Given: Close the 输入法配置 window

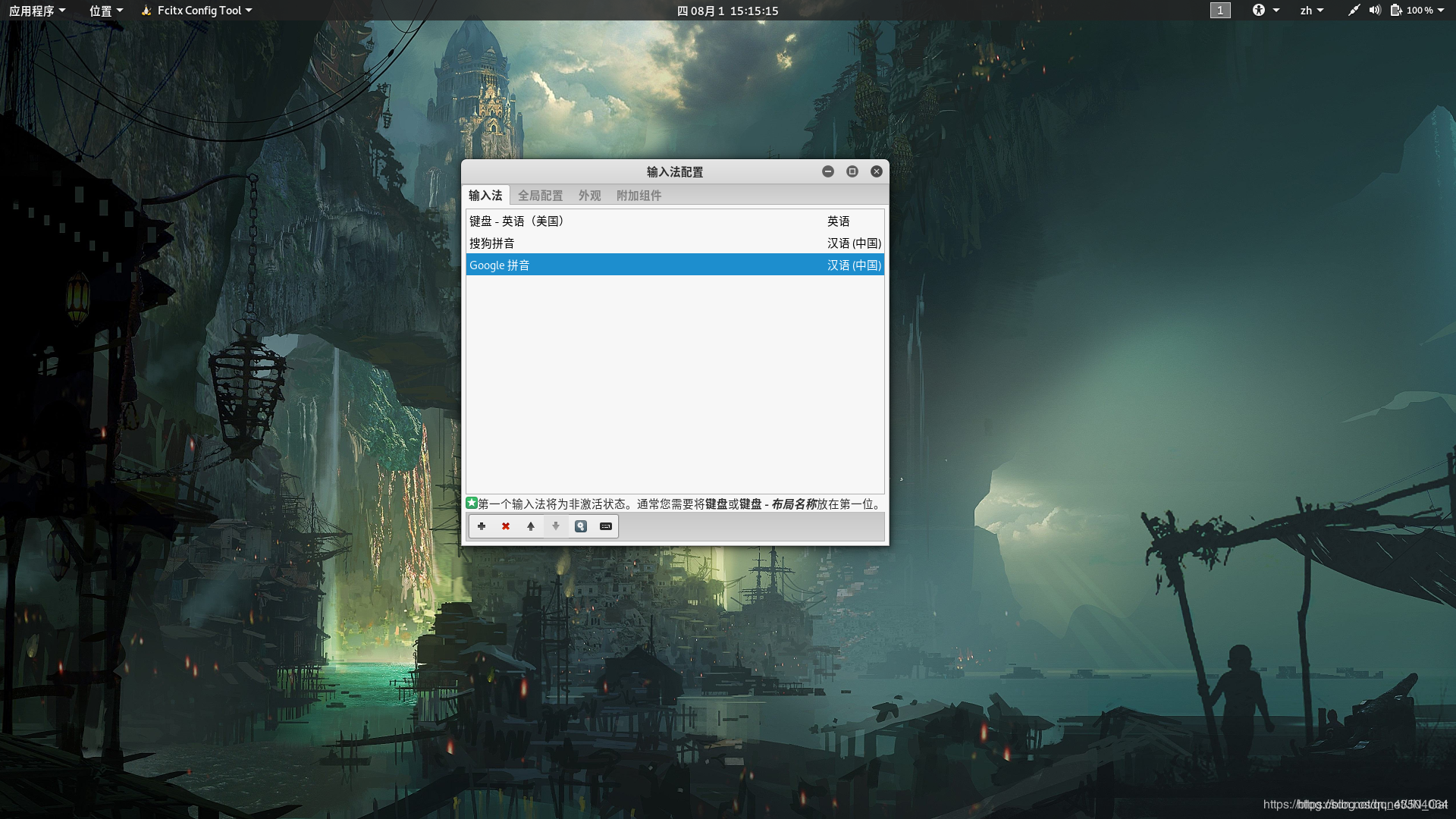Looking at the screenshot, I should 877,171.
